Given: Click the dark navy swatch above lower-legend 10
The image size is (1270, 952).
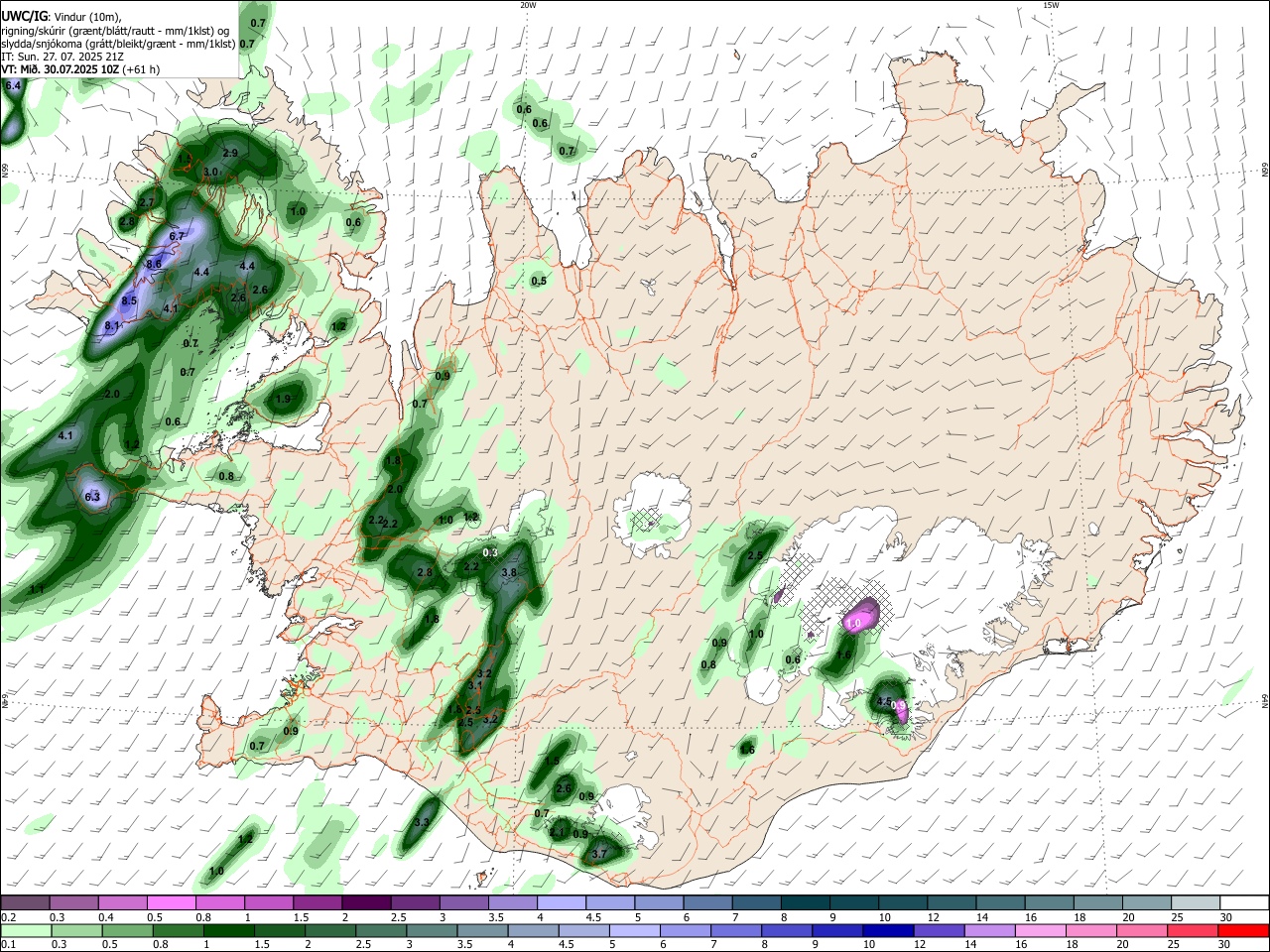Looking at the screenshot, I should pyautogui.click(x=886, y=930).
